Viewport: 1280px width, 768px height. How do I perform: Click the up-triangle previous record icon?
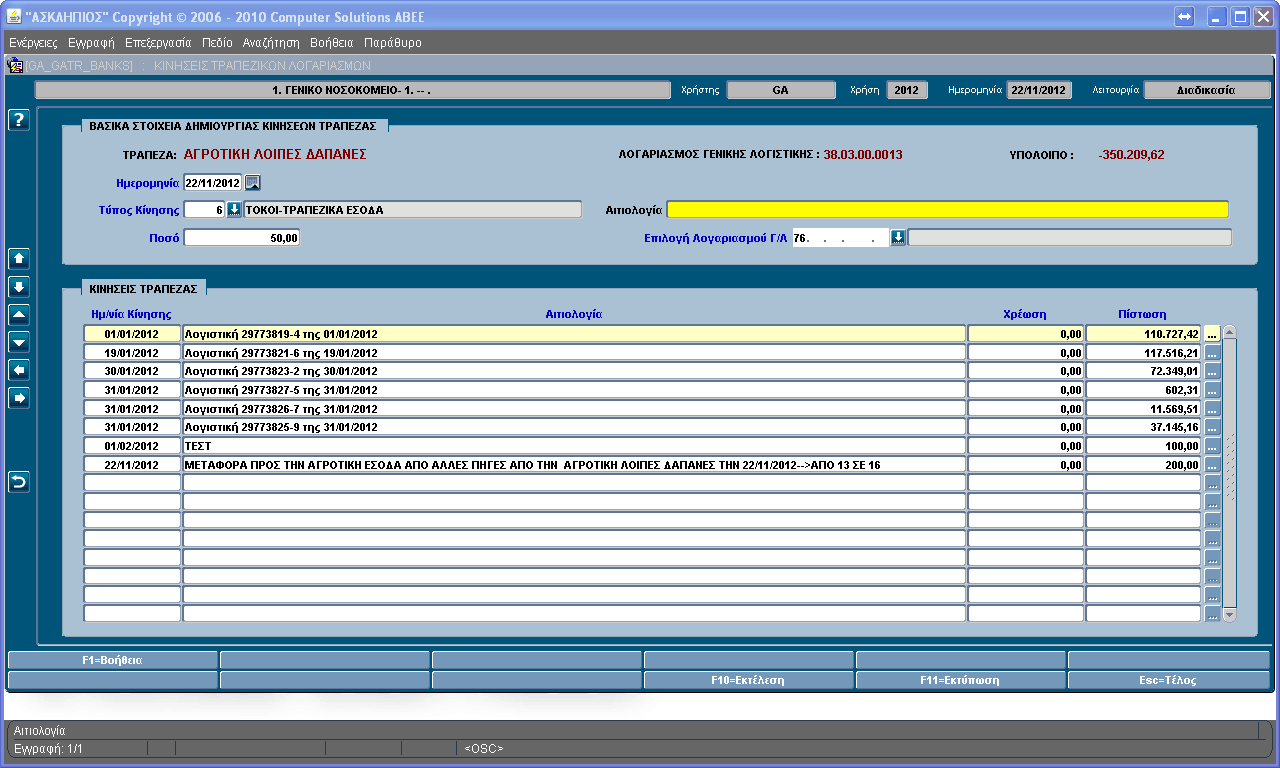tap(19, 314)
